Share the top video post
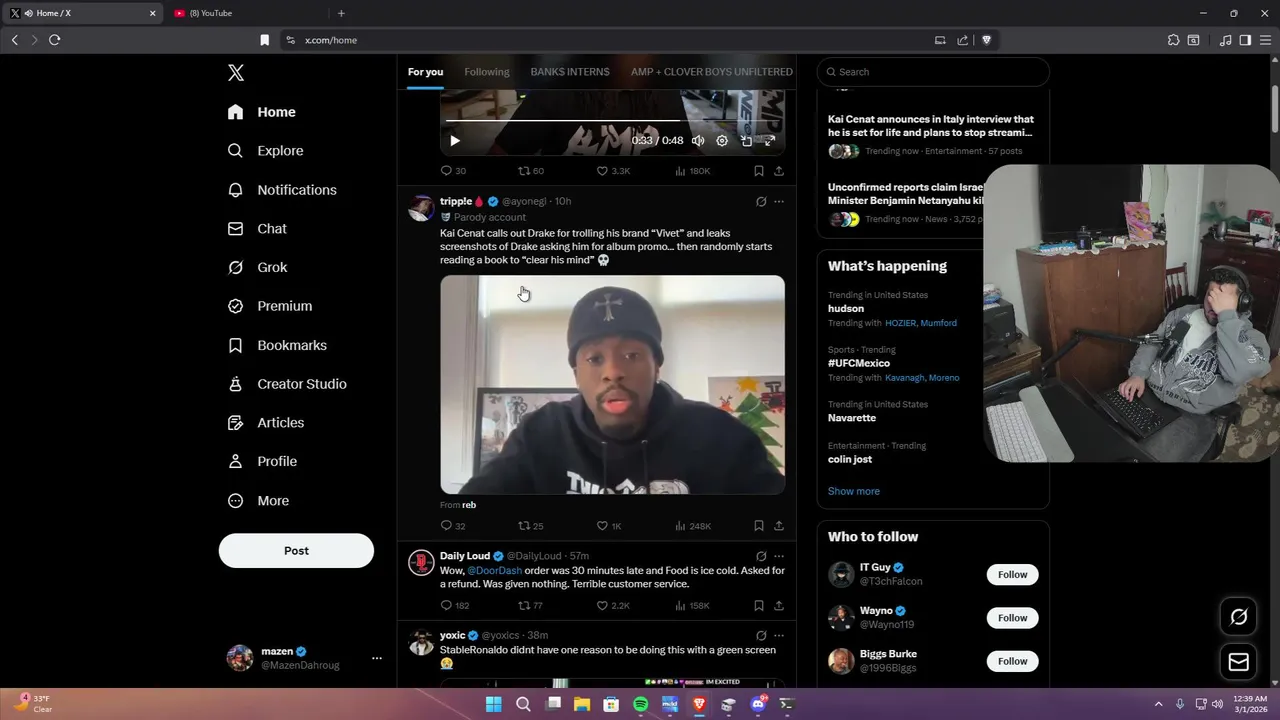This screenshot has height=720, width=1280. 779,171
